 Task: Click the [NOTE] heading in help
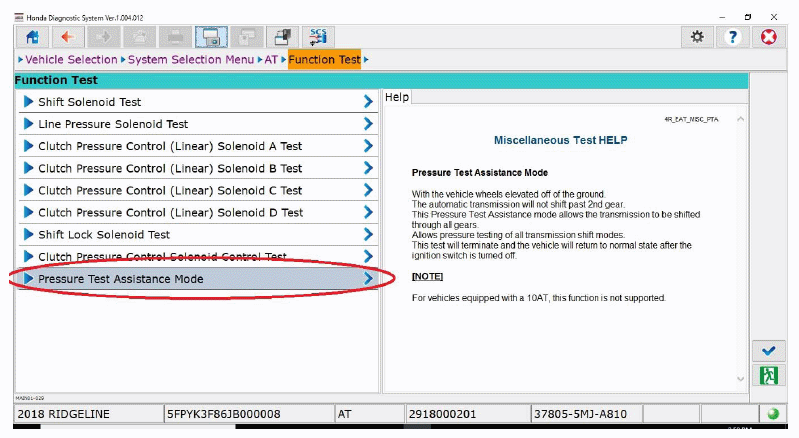427,276
